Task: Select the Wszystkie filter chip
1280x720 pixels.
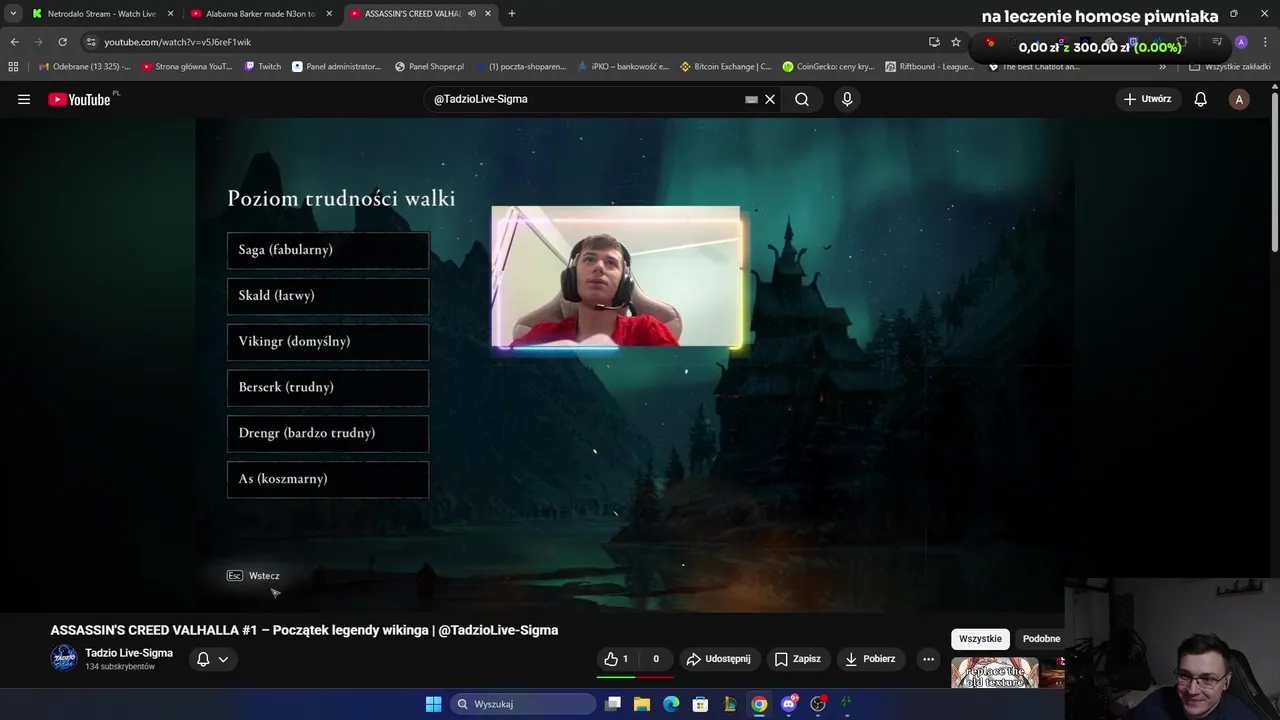Action: tap(980, 639)
